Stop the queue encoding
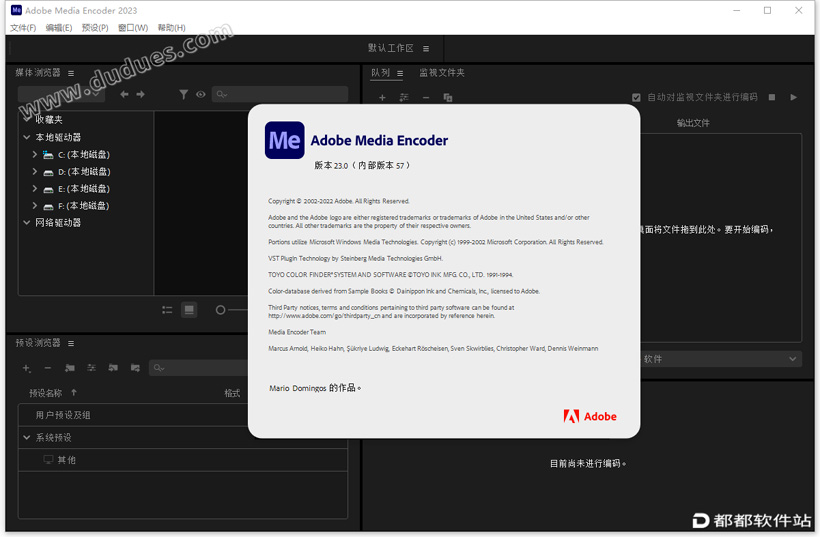820x537 pixels. tap(772, 97)
